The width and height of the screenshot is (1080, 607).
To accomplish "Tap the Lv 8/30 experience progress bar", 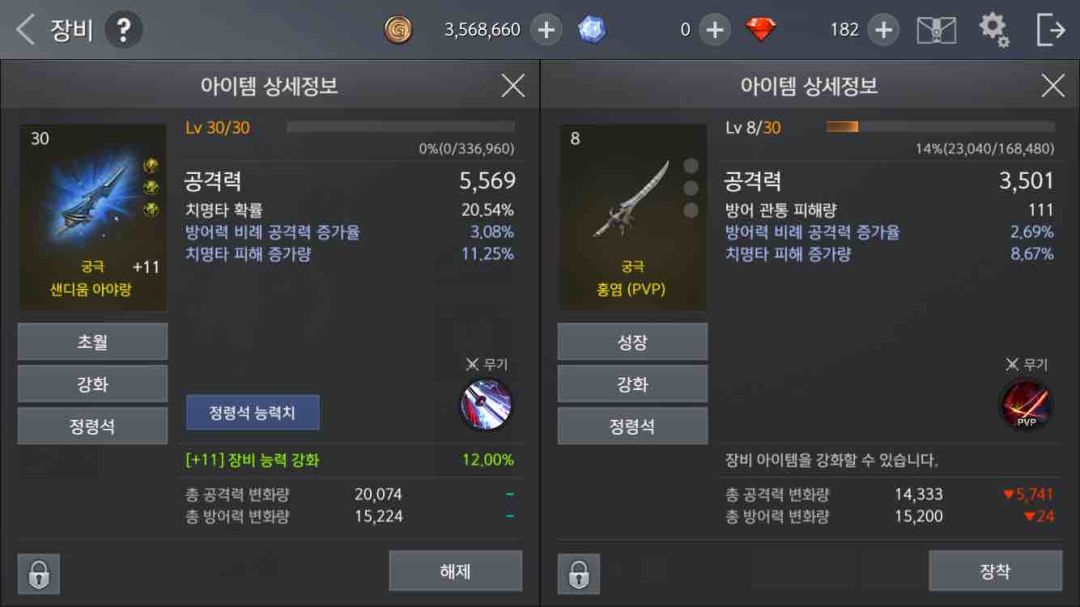I will [940, 127].
